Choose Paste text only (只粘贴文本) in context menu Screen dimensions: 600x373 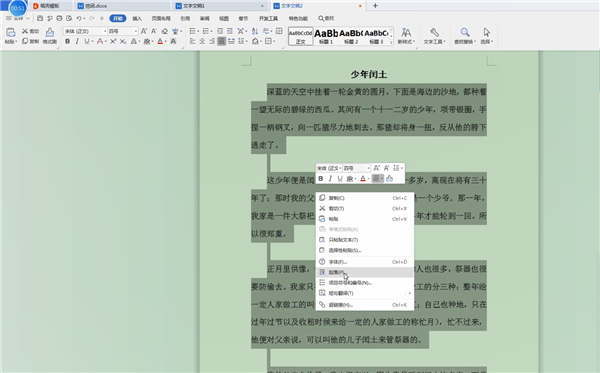pos(365,240)
